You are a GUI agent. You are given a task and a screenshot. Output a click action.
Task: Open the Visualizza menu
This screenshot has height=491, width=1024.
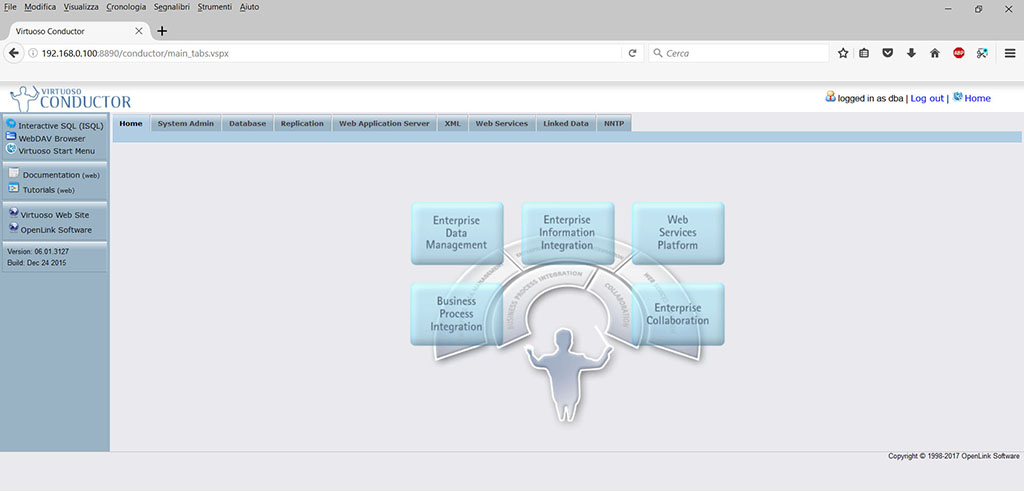click(x=81, y=7)
